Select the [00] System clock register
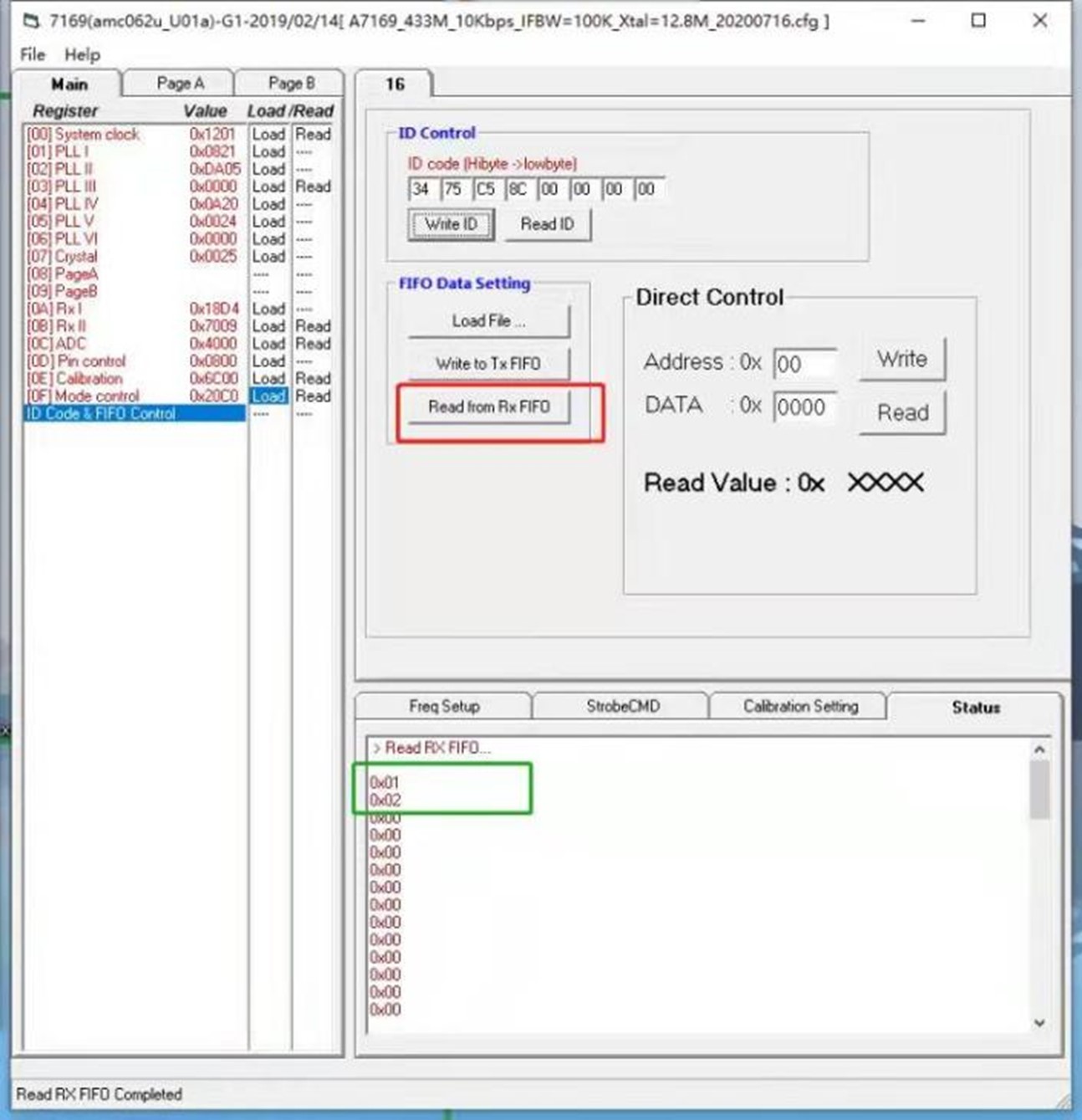The height and width of the screenshot is (1120, 1082). (x=84, y=135)
